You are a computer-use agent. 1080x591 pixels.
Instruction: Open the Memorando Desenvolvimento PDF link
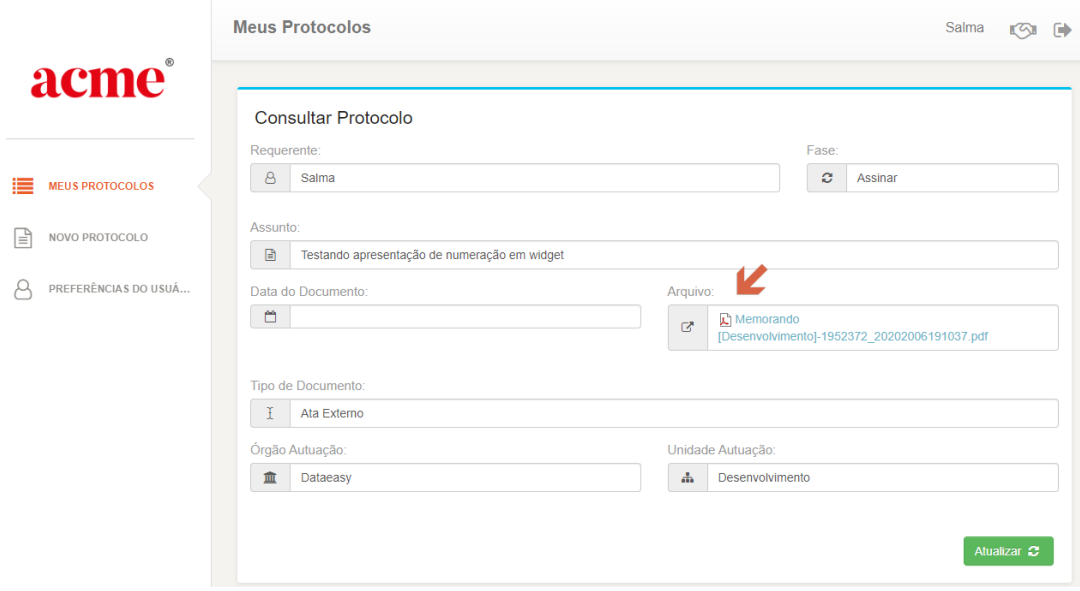tap(853, 328)
